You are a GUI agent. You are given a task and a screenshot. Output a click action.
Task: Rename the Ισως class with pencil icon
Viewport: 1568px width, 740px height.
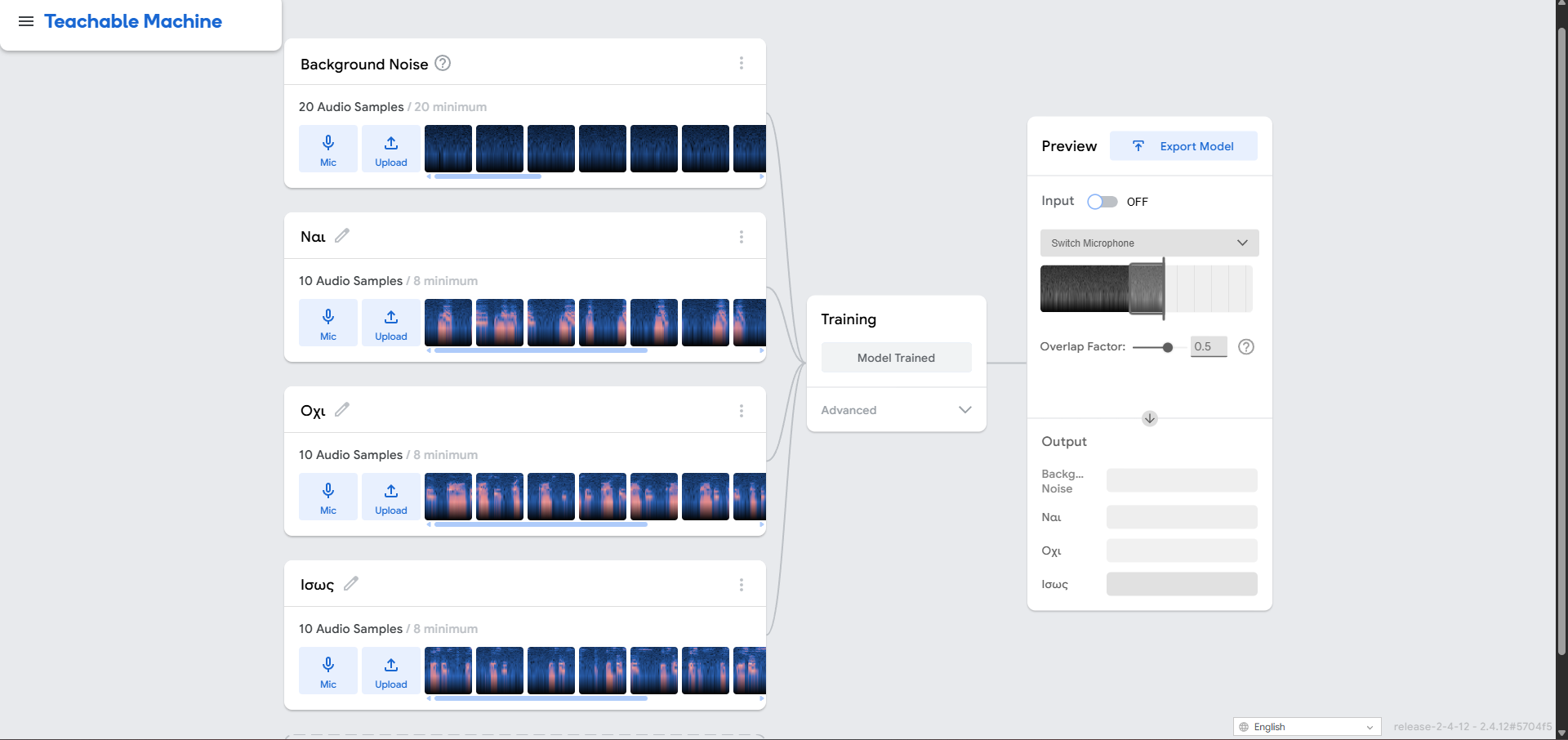point(351,583)
